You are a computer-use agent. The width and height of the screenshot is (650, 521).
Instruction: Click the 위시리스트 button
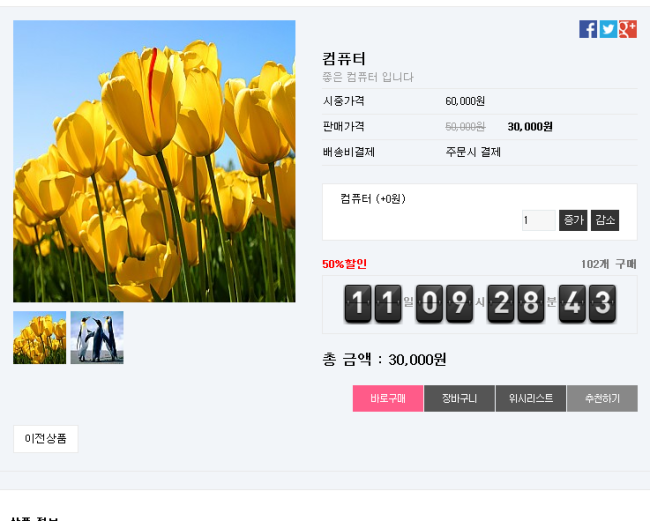(530, 398)
